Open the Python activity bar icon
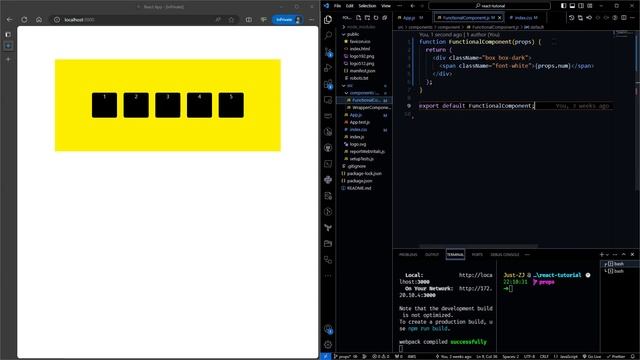640x360 pixels. [x=328, y=180]
